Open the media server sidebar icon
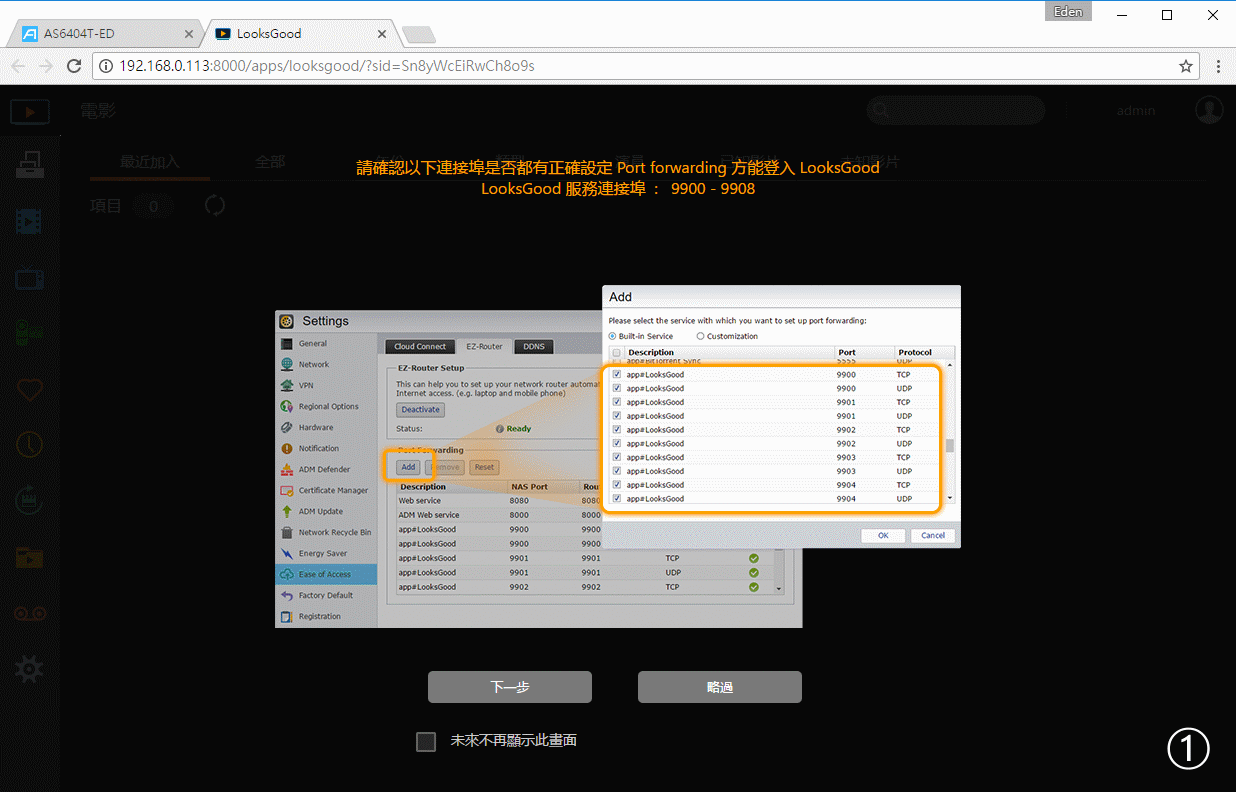This screenshot has height=792, width=1236. [x=30, y=164]
